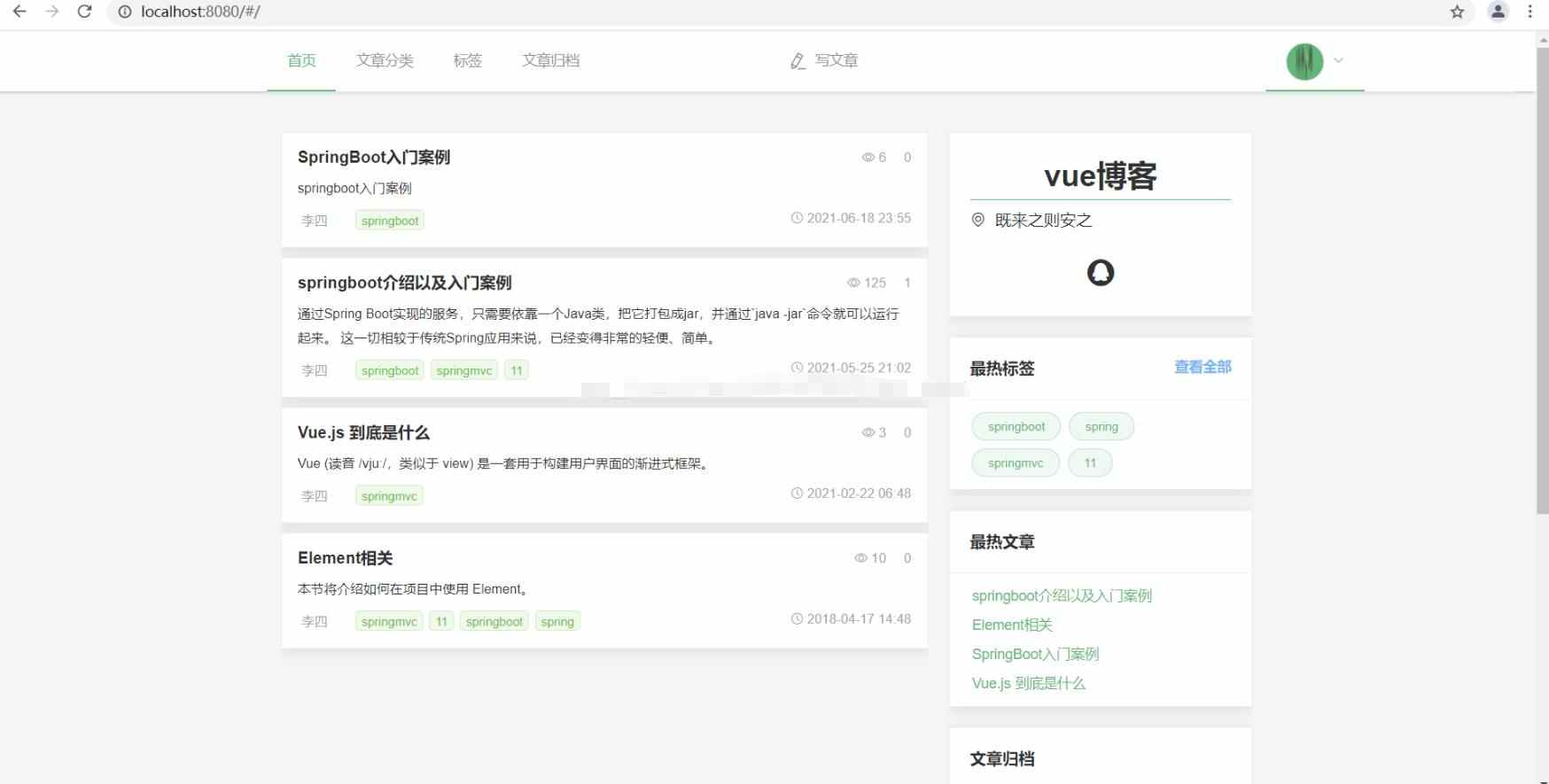Expand the user avatar dropdown arrow
The height and width of the screenshot is (784, 1549).
(x=1339, y=60)
